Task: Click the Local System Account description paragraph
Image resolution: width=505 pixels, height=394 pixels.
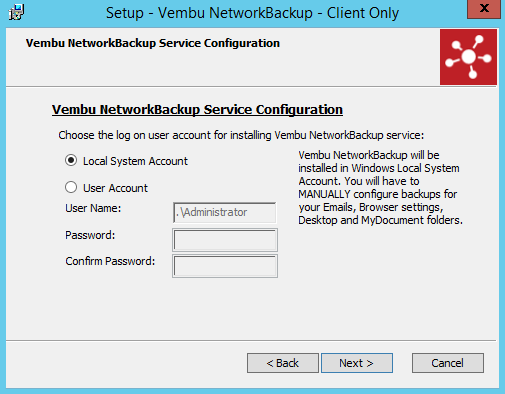Action: pyautogui.click(x=380, y=188)
